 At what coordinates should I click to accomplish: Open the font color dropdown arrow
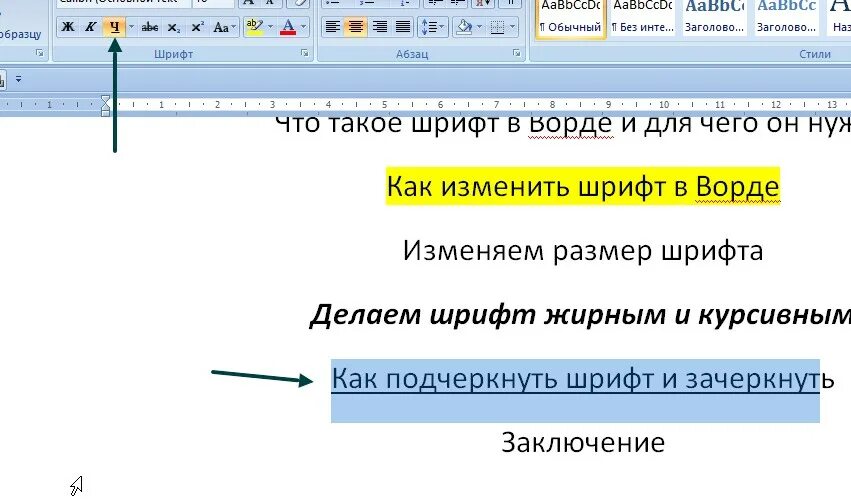303,27
